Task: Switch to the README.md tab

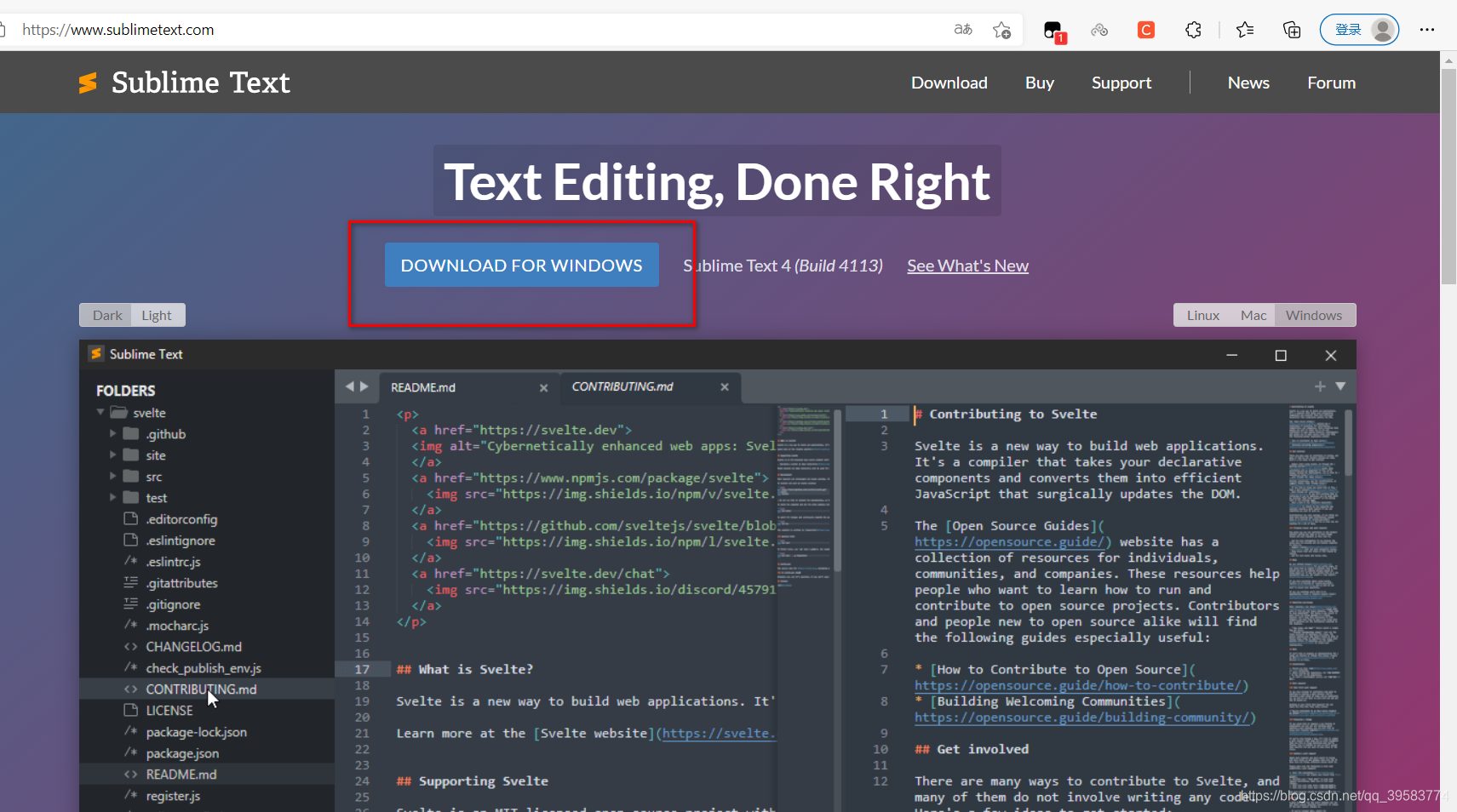Action: 468,387
